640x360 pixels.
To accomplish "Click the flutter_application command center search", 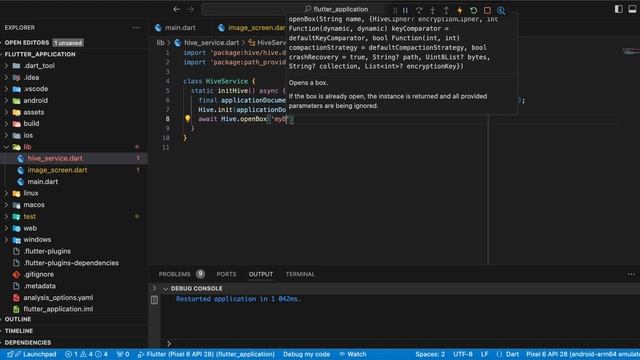I will point(337,9).
